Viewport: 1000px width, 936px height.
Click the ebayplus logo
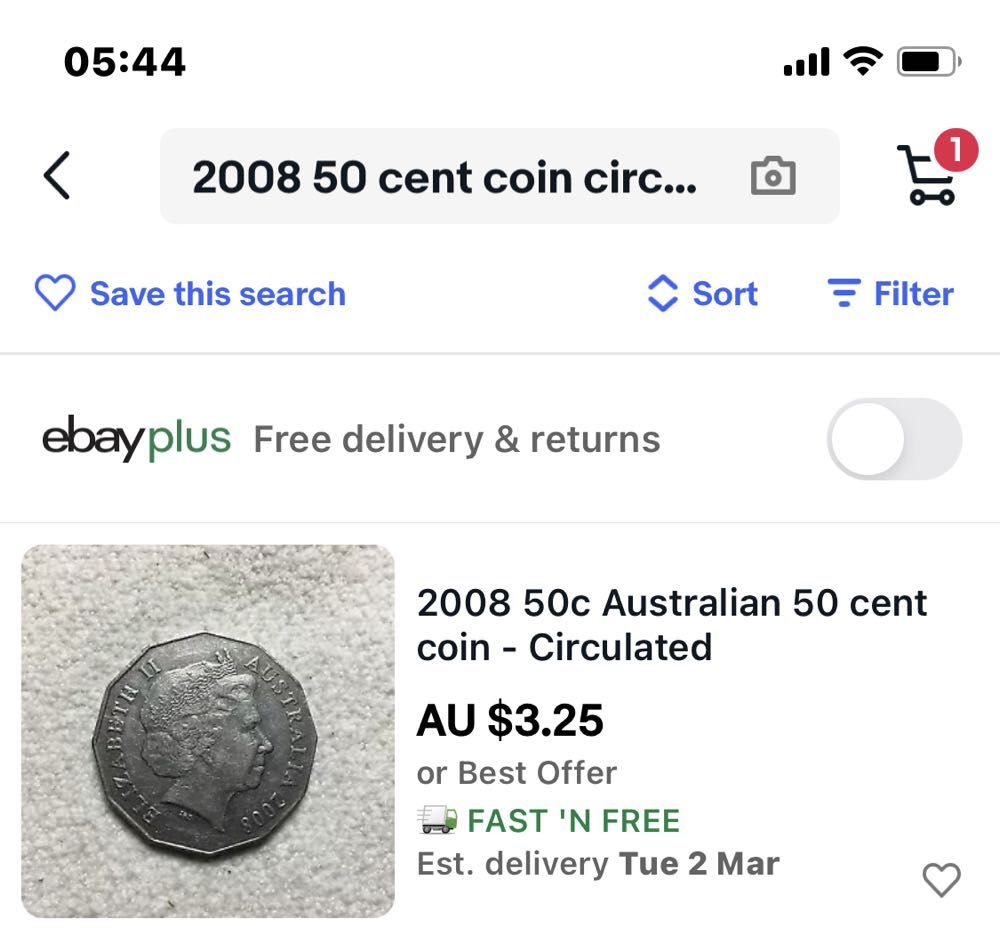point(136,439)
